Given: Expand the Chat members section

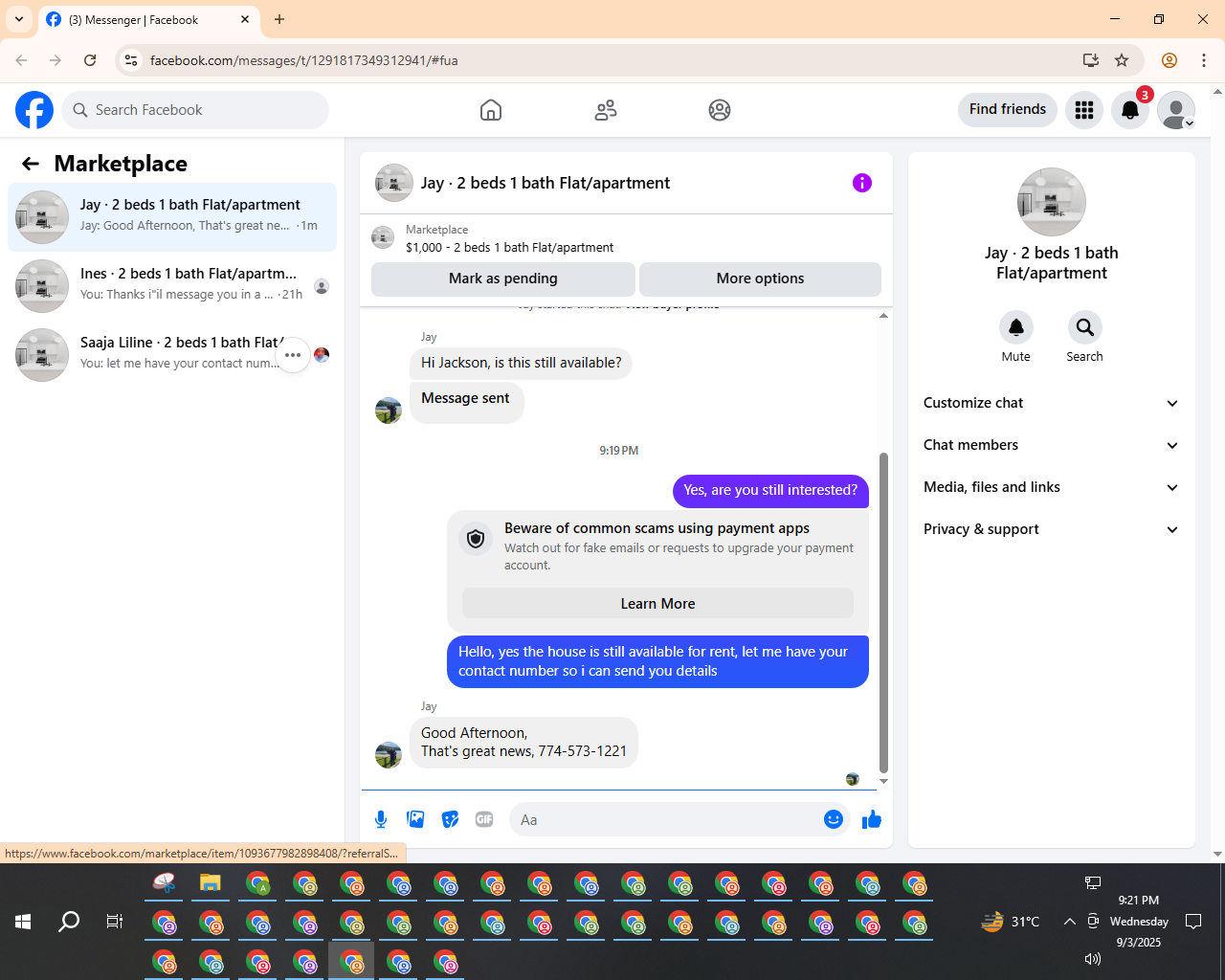Looking at the screenshot, I should pos(1052,445).
